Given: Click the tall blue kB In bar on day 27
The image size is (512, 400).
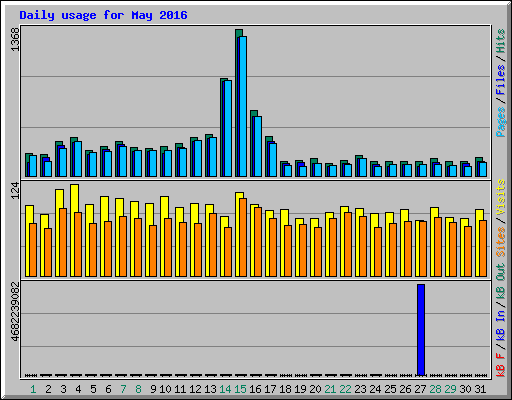Looking at the screenshot, I should pos(421,330).
